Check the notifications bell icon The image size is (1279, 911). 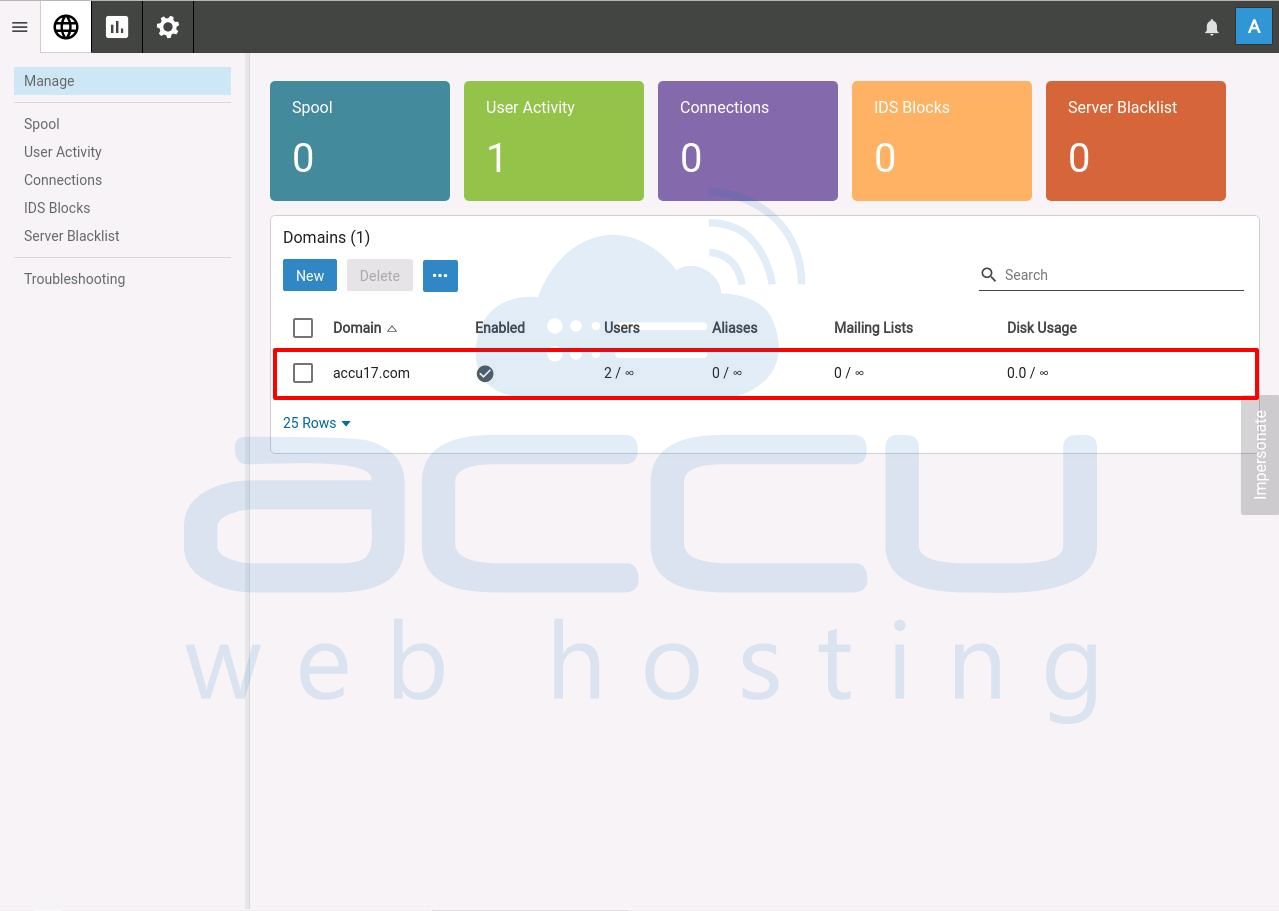[1212, 27]
